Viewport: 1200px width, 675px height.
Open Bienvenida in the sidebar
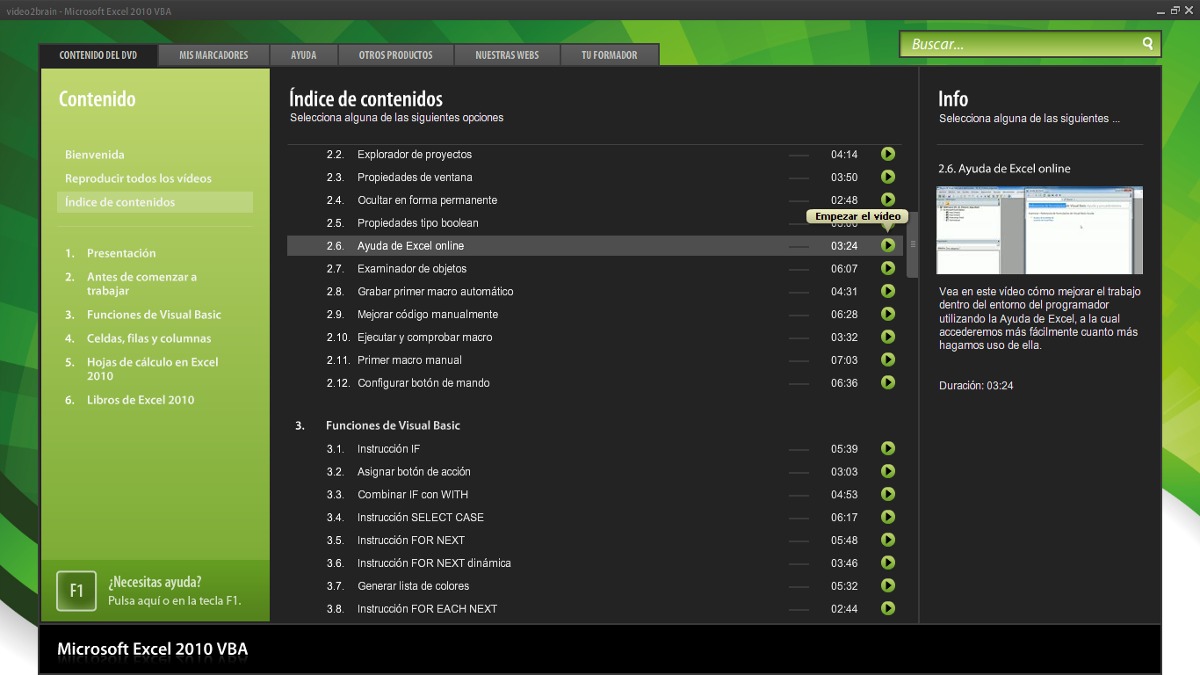95,155
